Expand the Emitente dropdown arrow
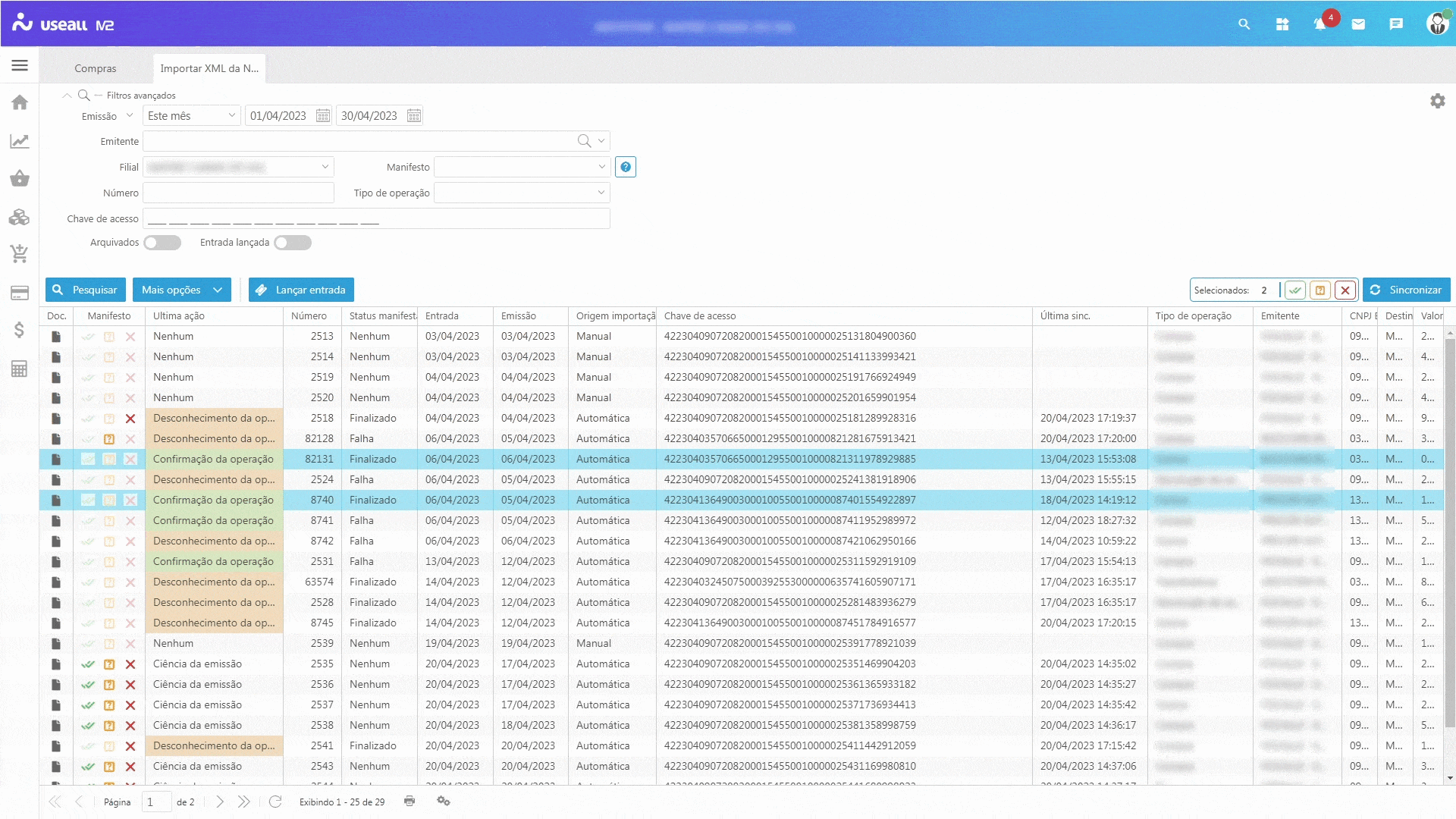 tap(601, 141)
